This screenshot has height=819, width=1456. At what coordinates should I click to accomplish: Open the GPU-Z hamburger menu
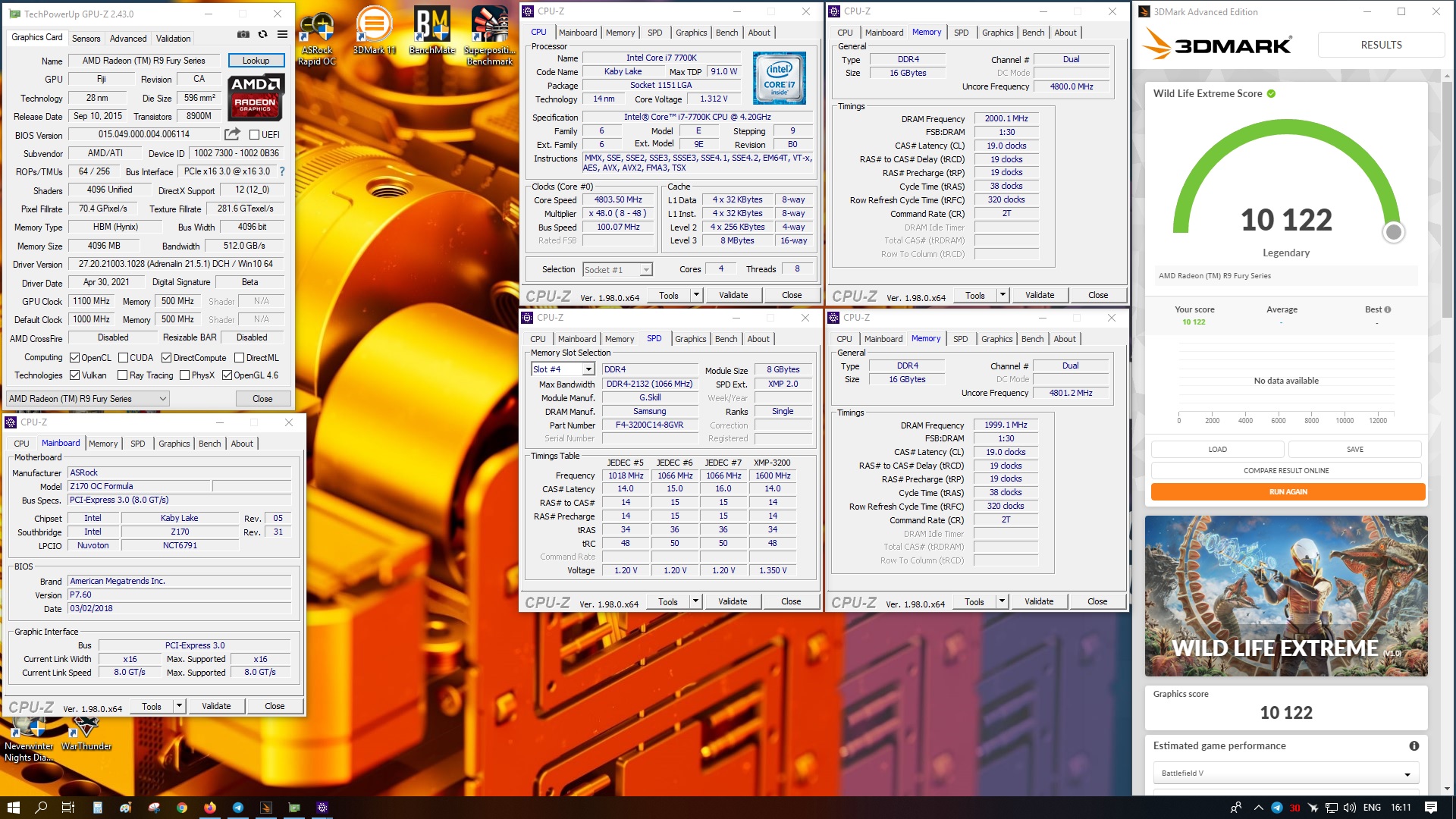tap(282, 34)
